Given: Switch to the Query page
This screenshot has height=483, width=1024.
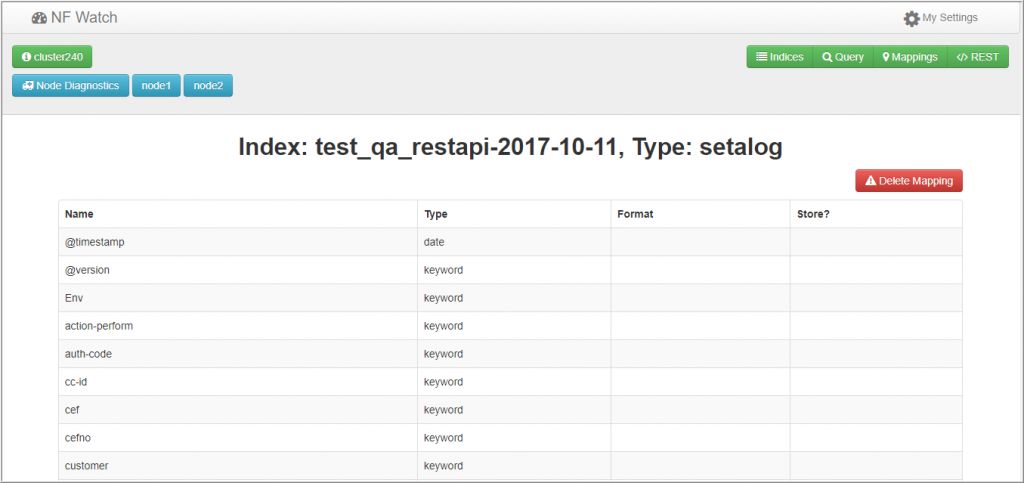Looking at the screenshot, I should (842, 57).
